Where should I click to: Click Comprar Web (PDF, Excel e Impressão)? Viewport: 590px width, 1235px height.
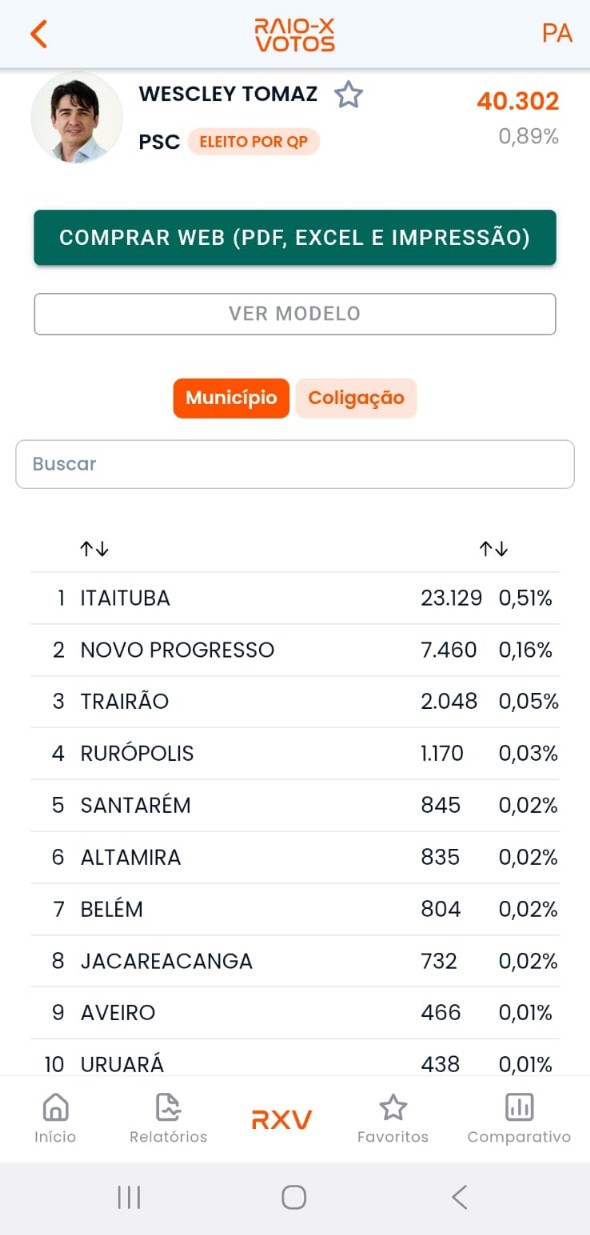click(x=295, y=238)
